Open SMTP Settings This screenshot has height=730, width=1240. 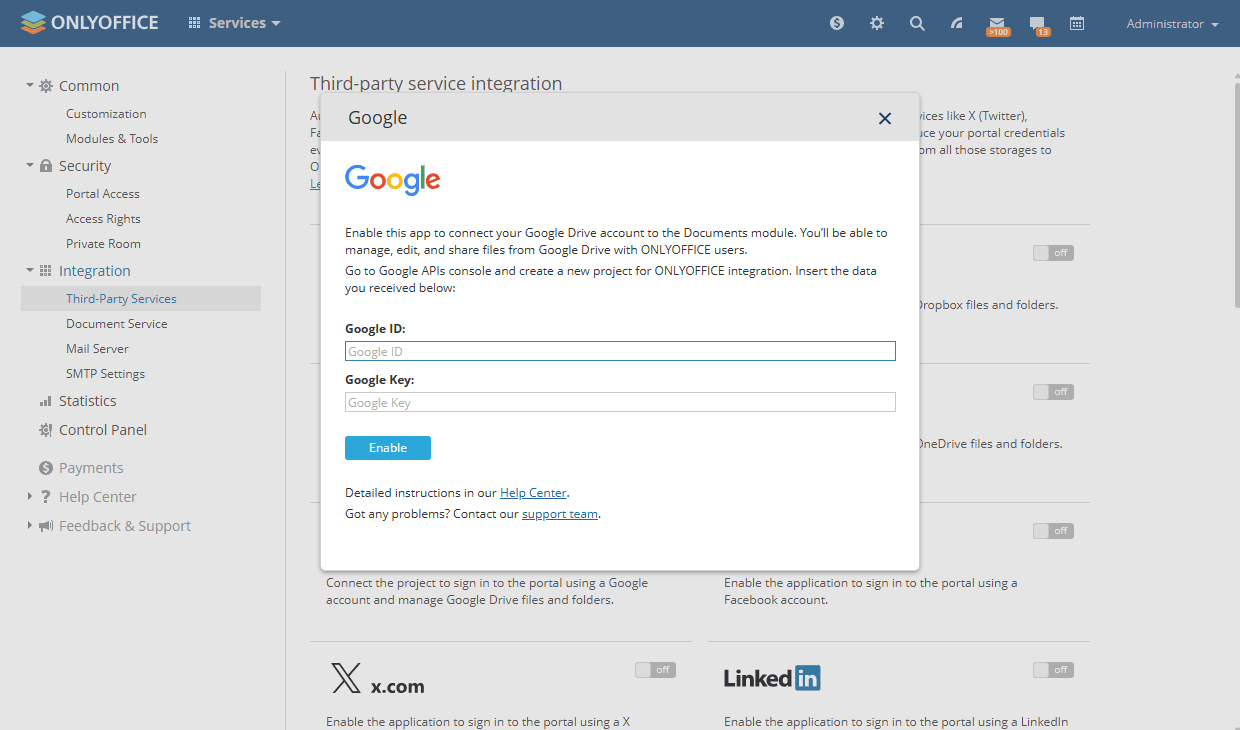click(x=105, y=374)
